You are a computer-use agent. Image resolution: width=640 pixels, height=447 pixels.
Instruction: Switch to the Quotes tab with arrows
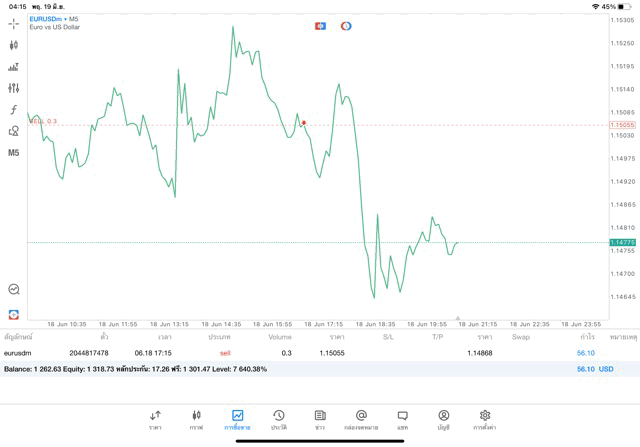[155, 419]
